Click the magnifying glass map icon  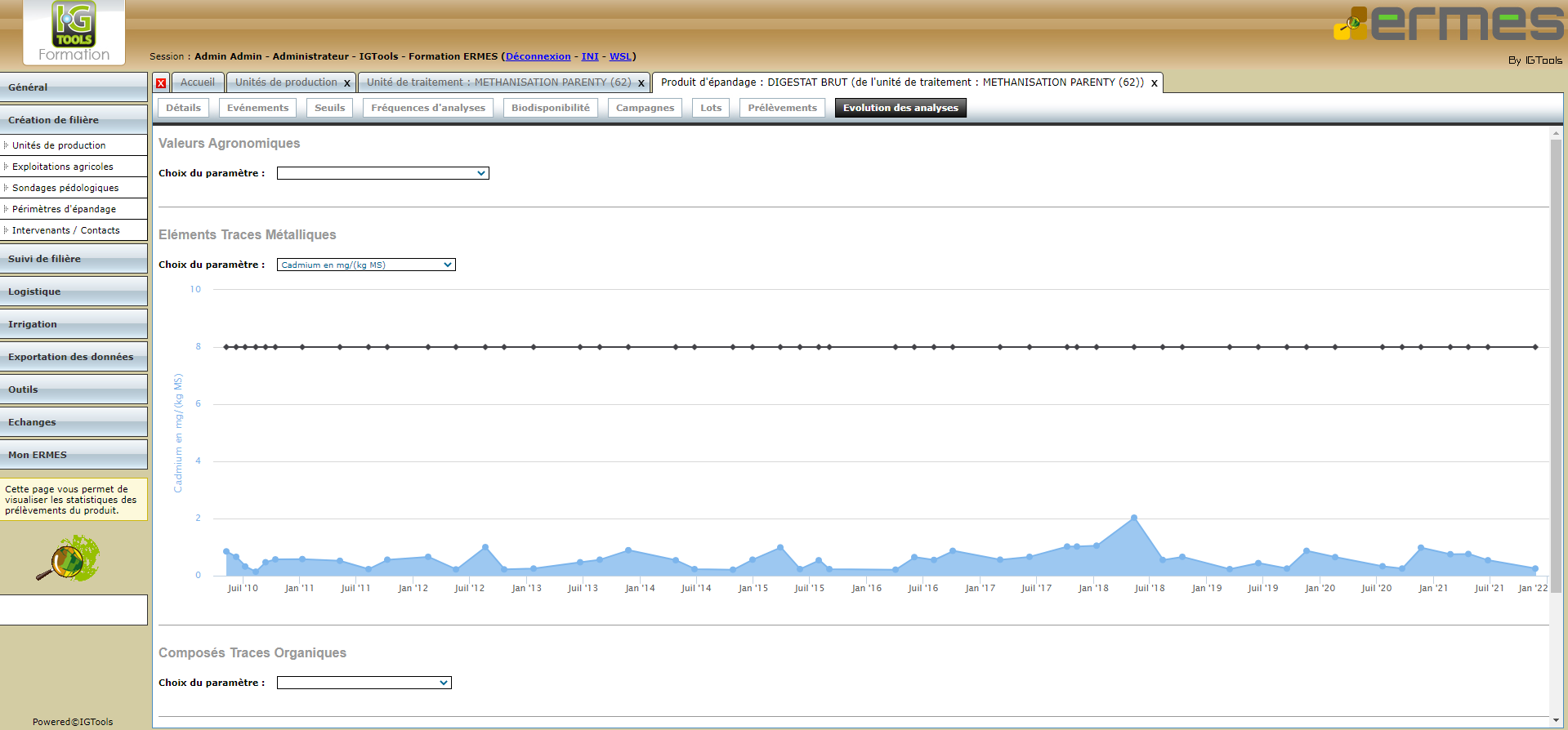pyautogui.click(x=67, y=559)
